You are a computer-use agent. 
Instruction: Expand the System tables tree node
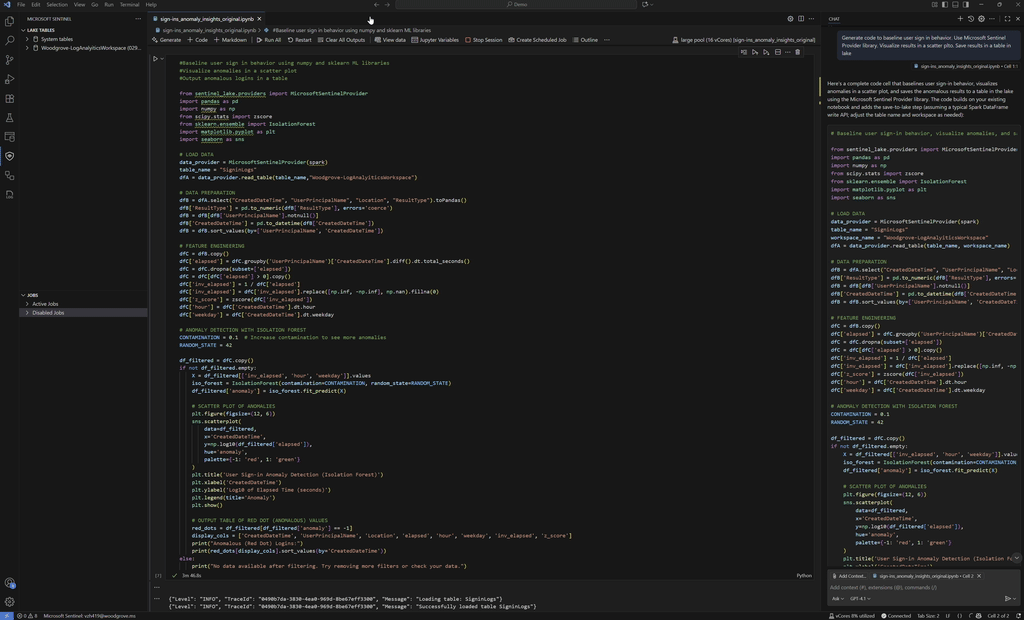27,39
